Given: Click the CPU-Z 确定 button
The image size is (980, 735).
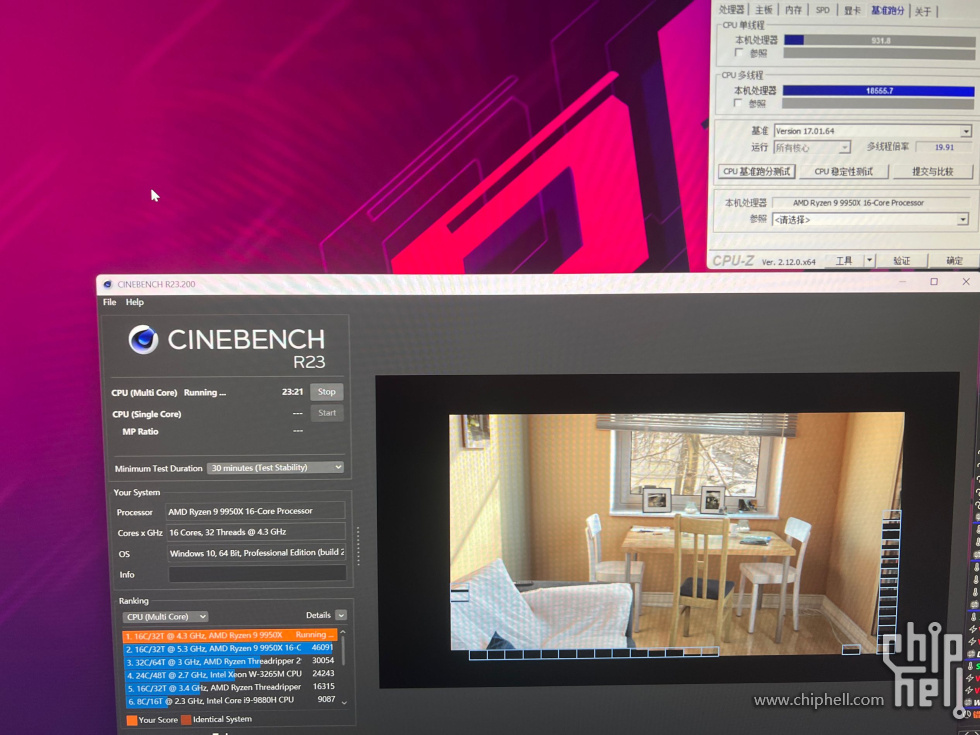Looking at the screenshot, I should [x=954, y=261].
